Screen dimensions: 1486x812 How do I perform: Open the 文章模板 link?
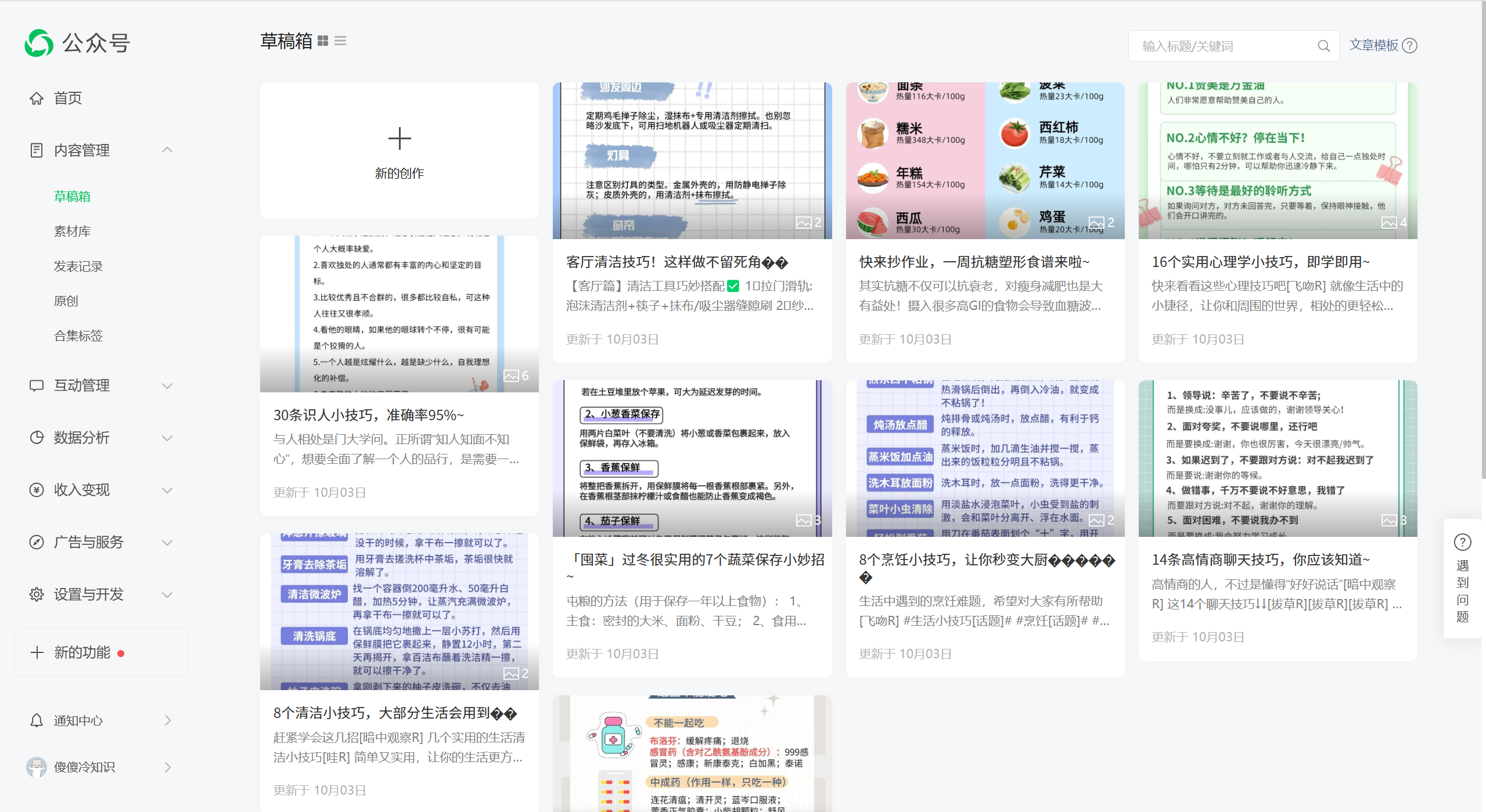coord(1373,45)
